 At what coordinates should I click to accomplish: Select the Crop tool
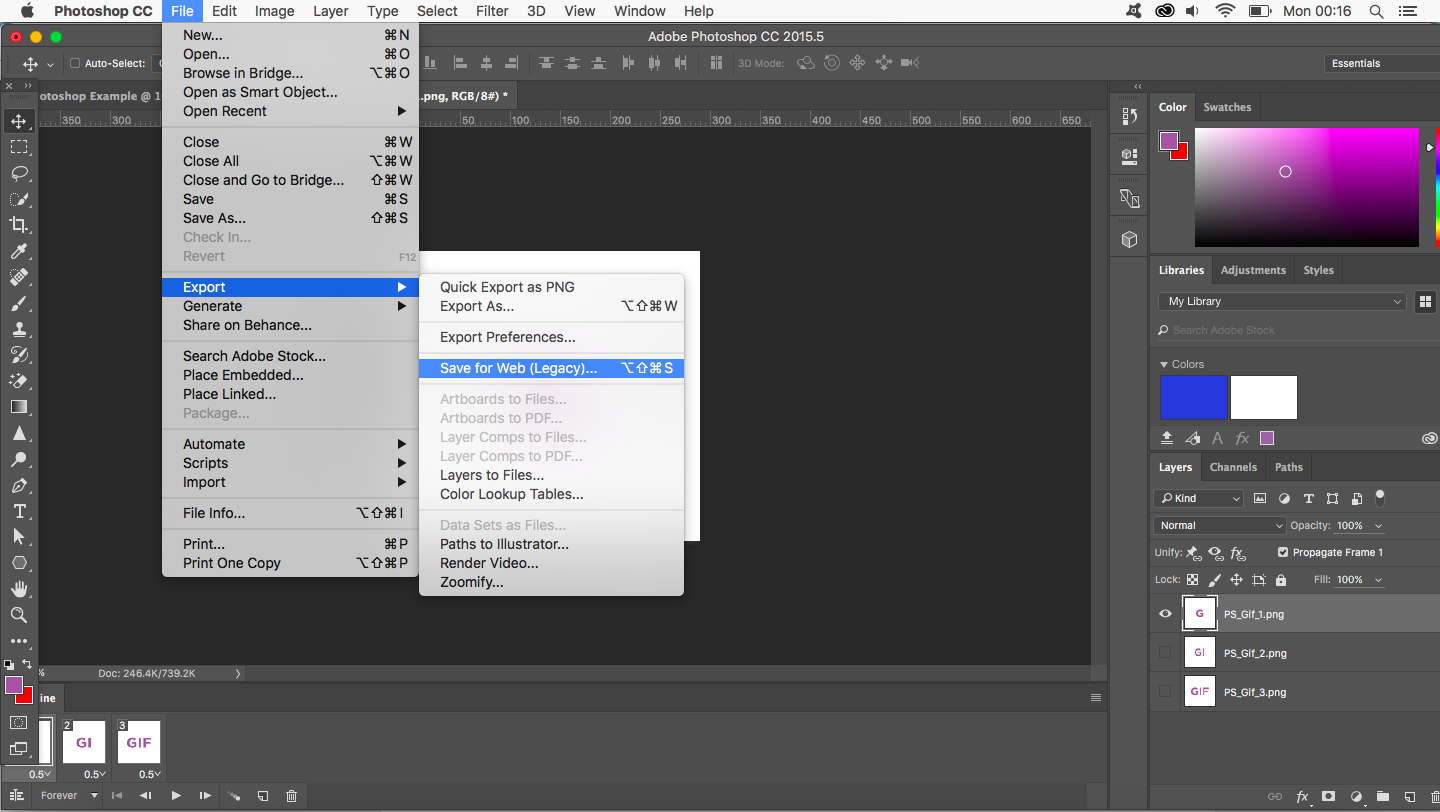click(x=18, y=225)
